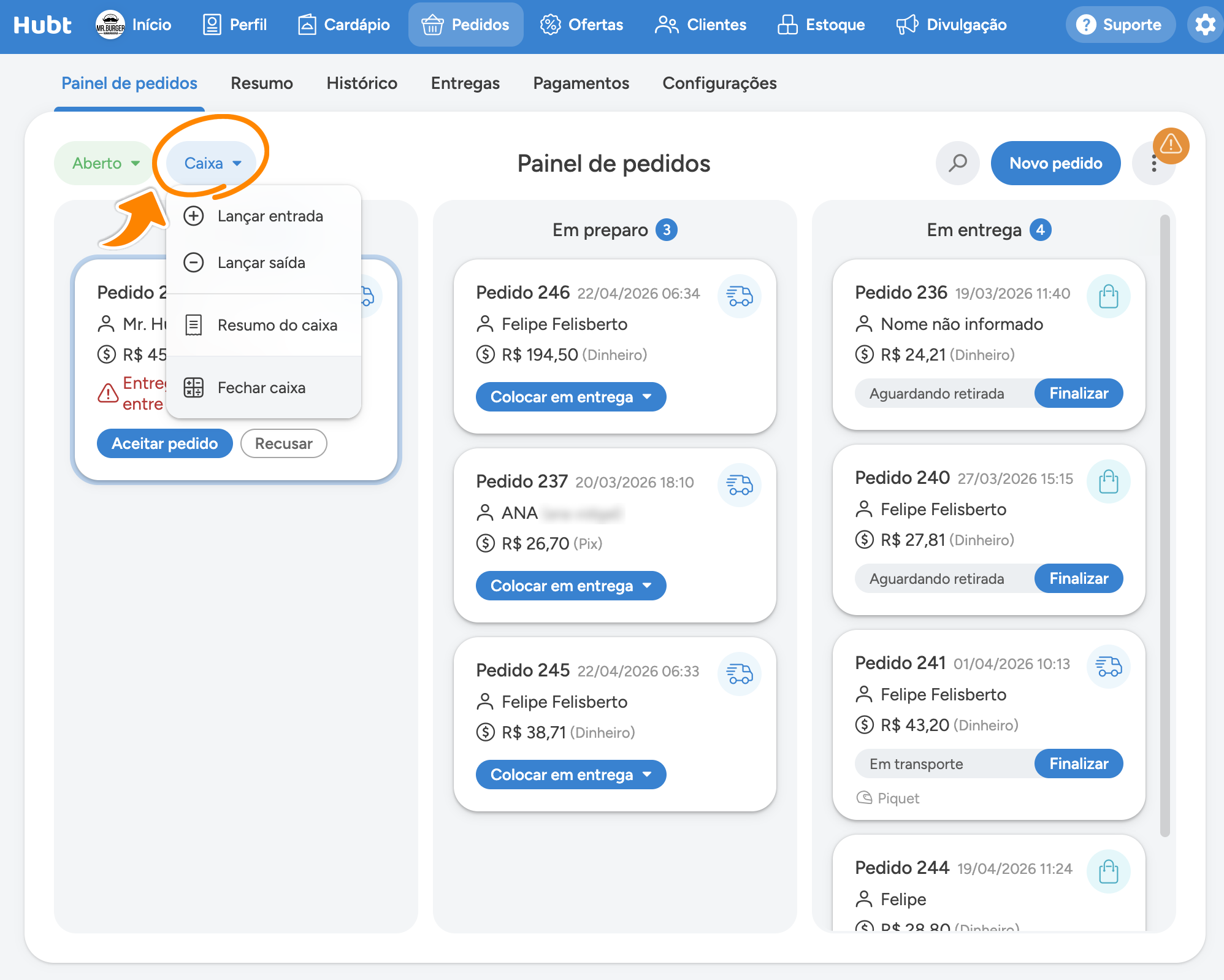
Task: Open the Suporte help button
Action: point(1120,25)
